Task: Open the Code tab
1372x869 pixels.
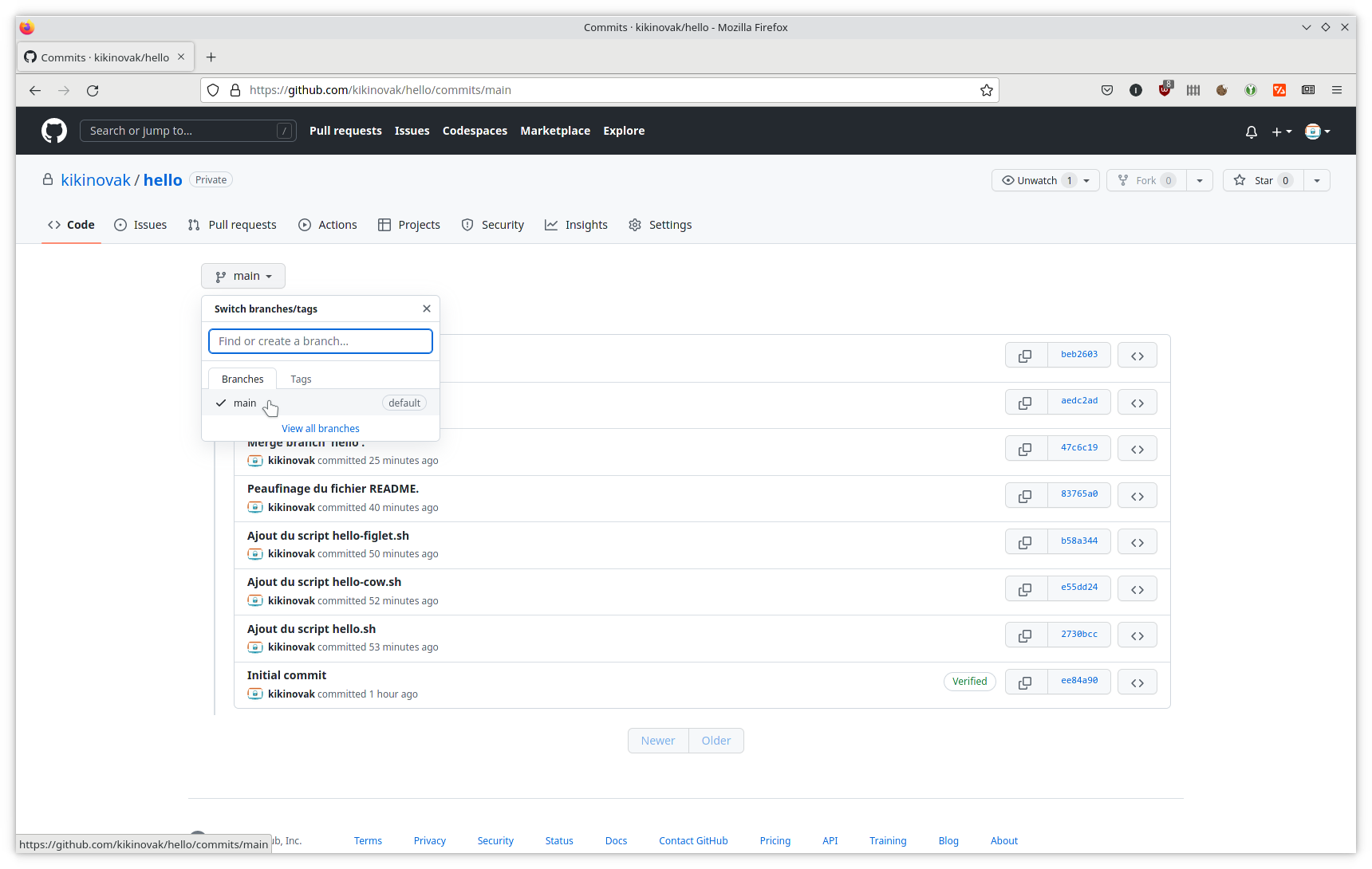Action: pos(71,225)
